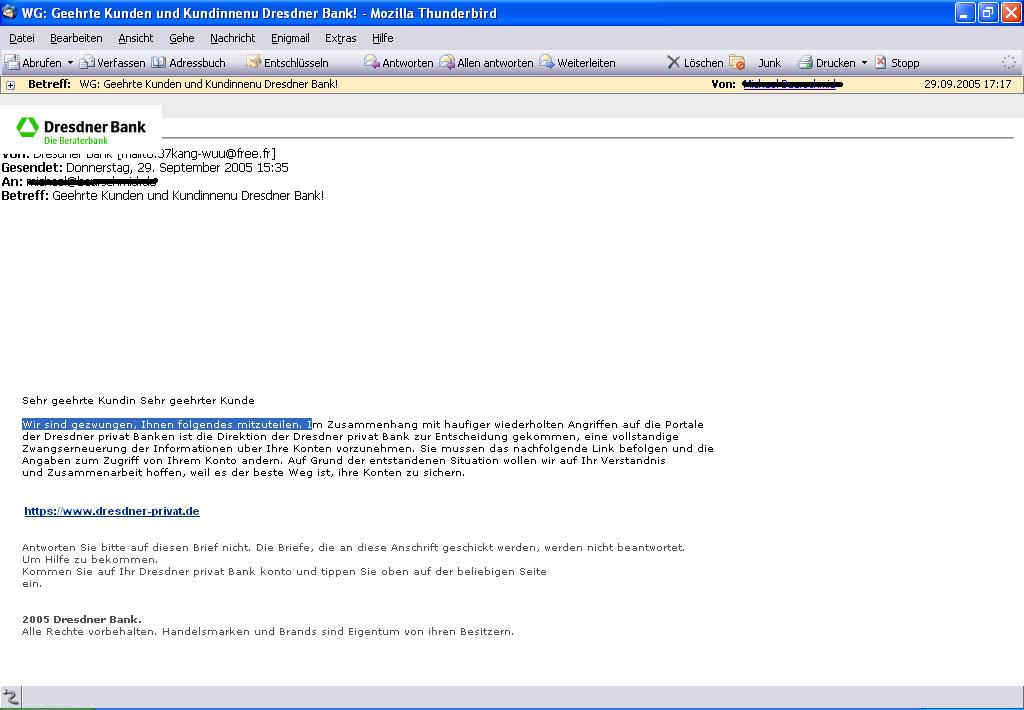Open the Adressbuch address book
This screenshot has width=1024, height=710.
[x=188, y=63]
